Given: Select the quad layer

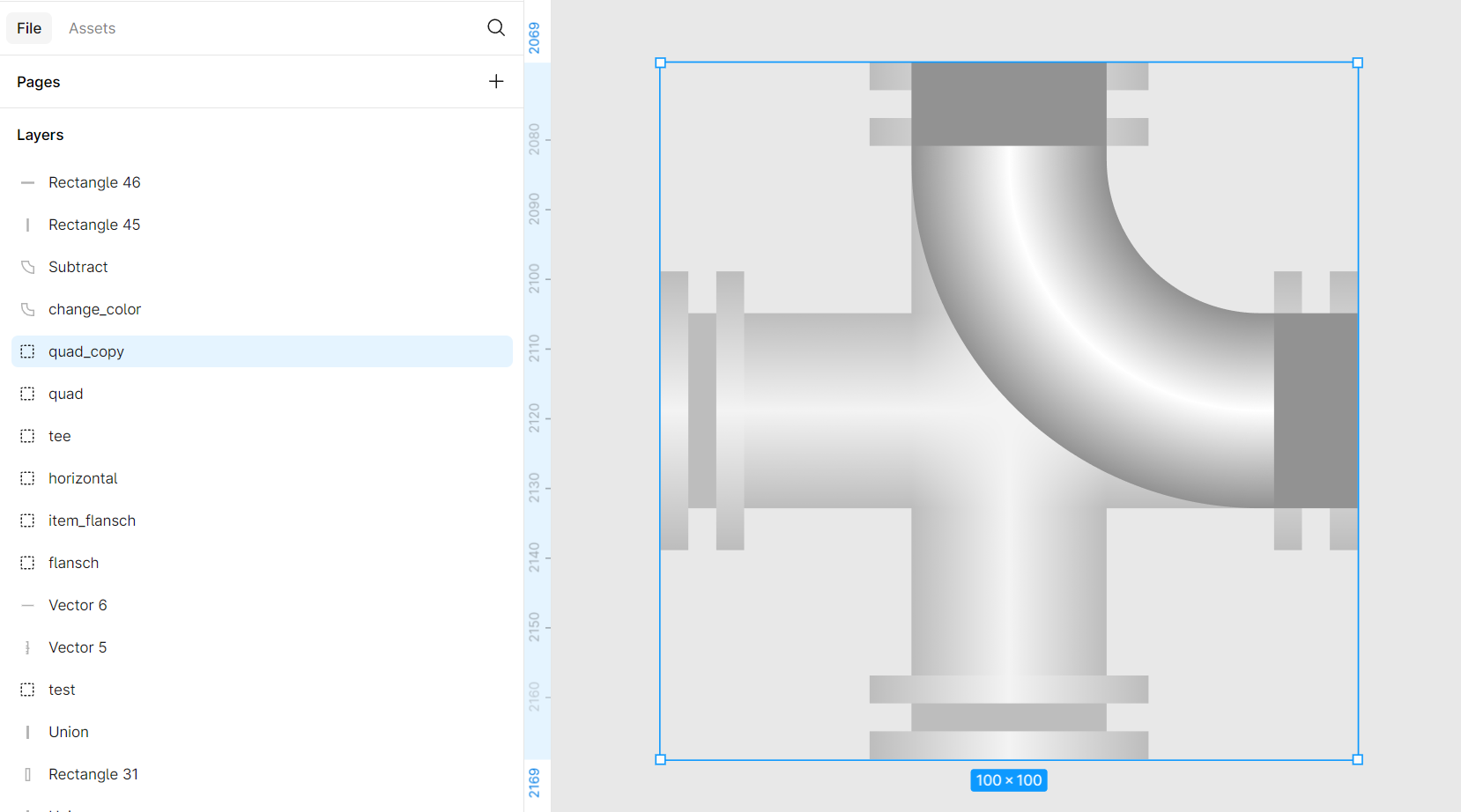Looking at the screenshot, I should [x=66, y=394].
